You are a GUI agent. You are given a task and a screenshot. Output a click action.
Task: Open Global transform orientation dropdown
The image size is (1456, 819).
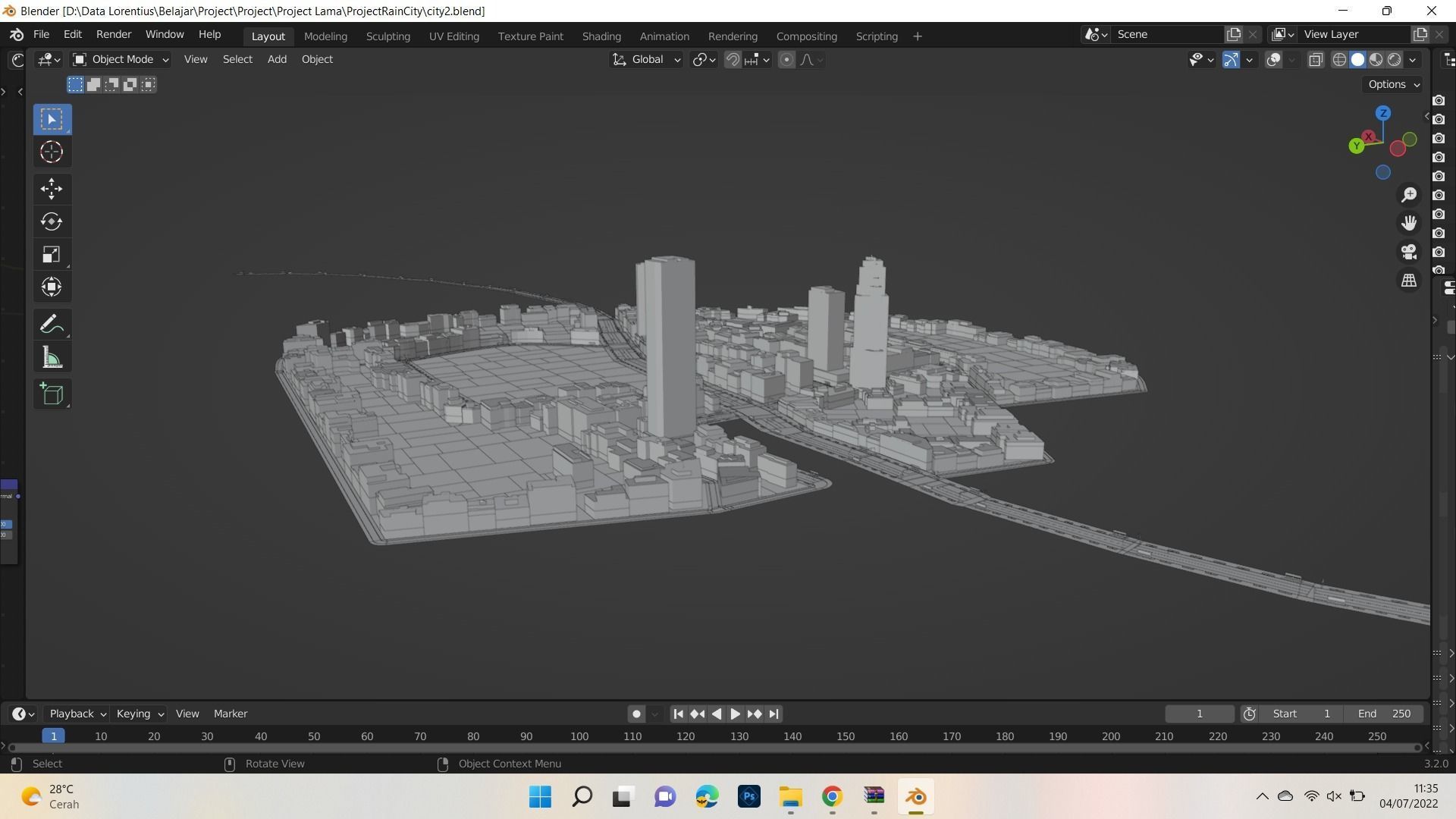tap(646, 60)
